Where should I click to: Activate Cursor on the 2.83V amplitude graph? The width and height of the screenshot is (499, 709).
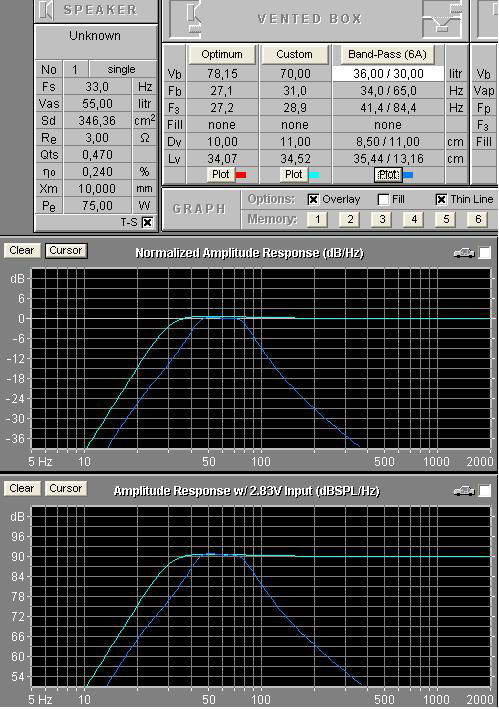click(x=66, y=488)
